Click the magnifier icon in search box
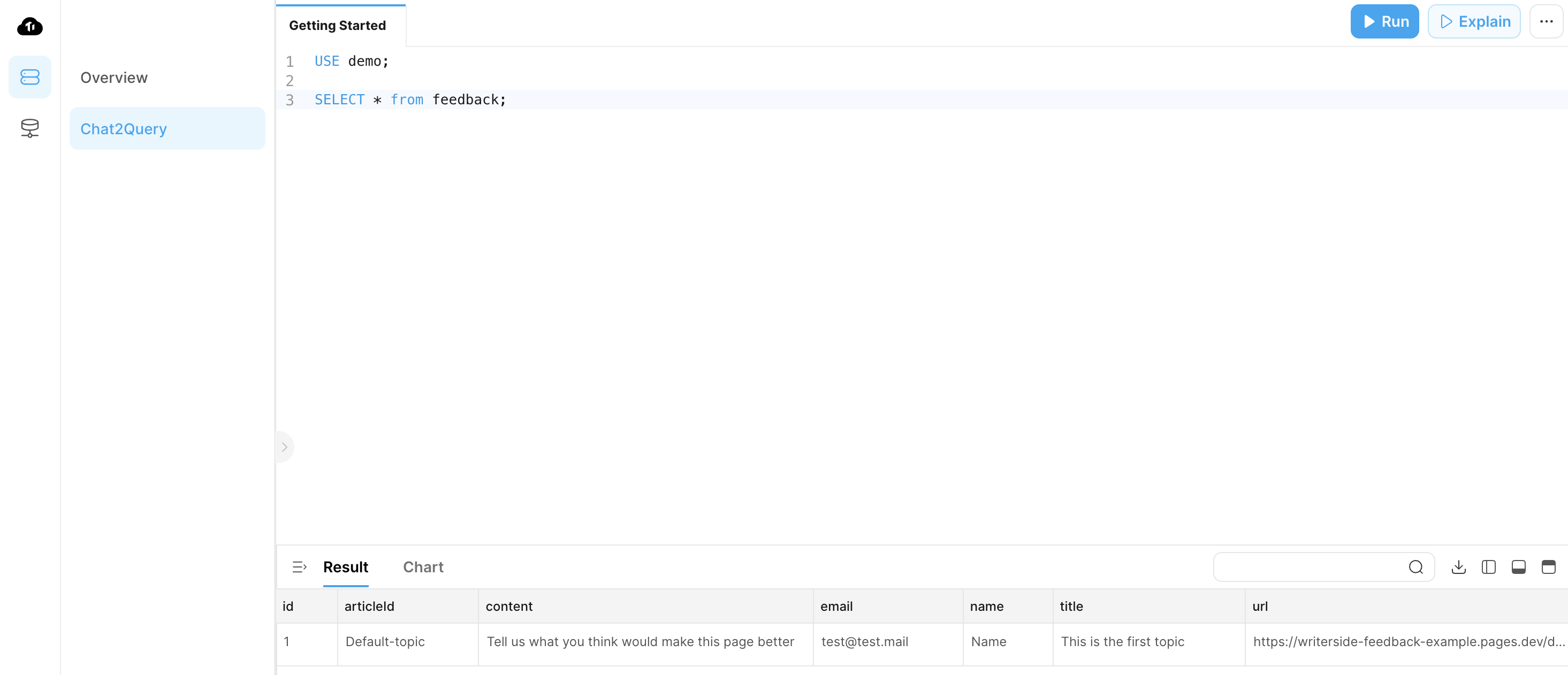 point(1416,567)
